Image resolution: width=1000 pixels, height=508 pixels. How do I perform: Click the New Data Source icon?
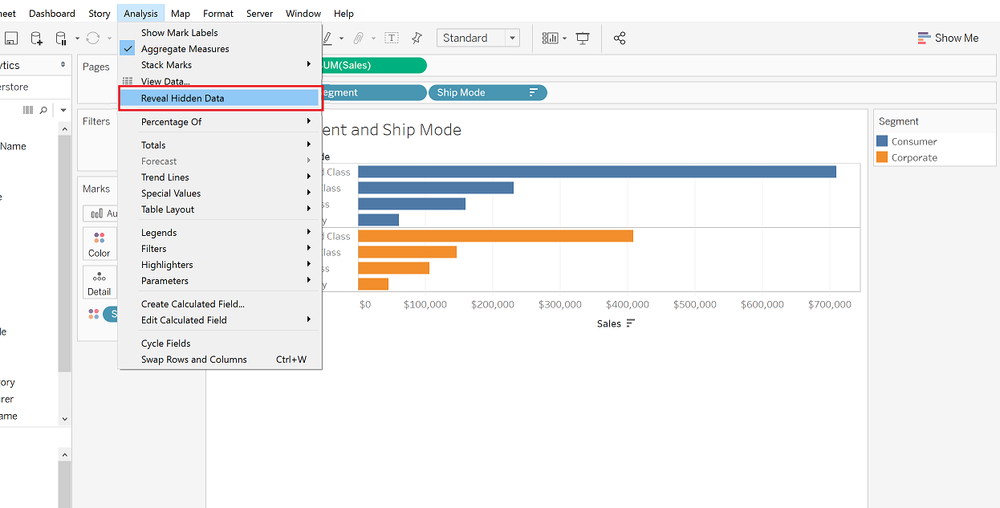point(37,38)
